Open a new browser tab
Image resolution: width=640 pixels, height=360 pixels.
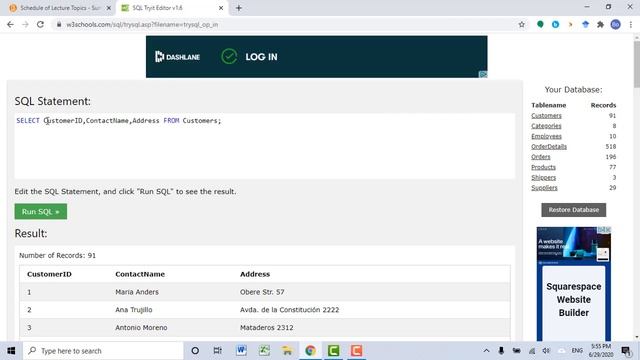(x=239, y=8)
